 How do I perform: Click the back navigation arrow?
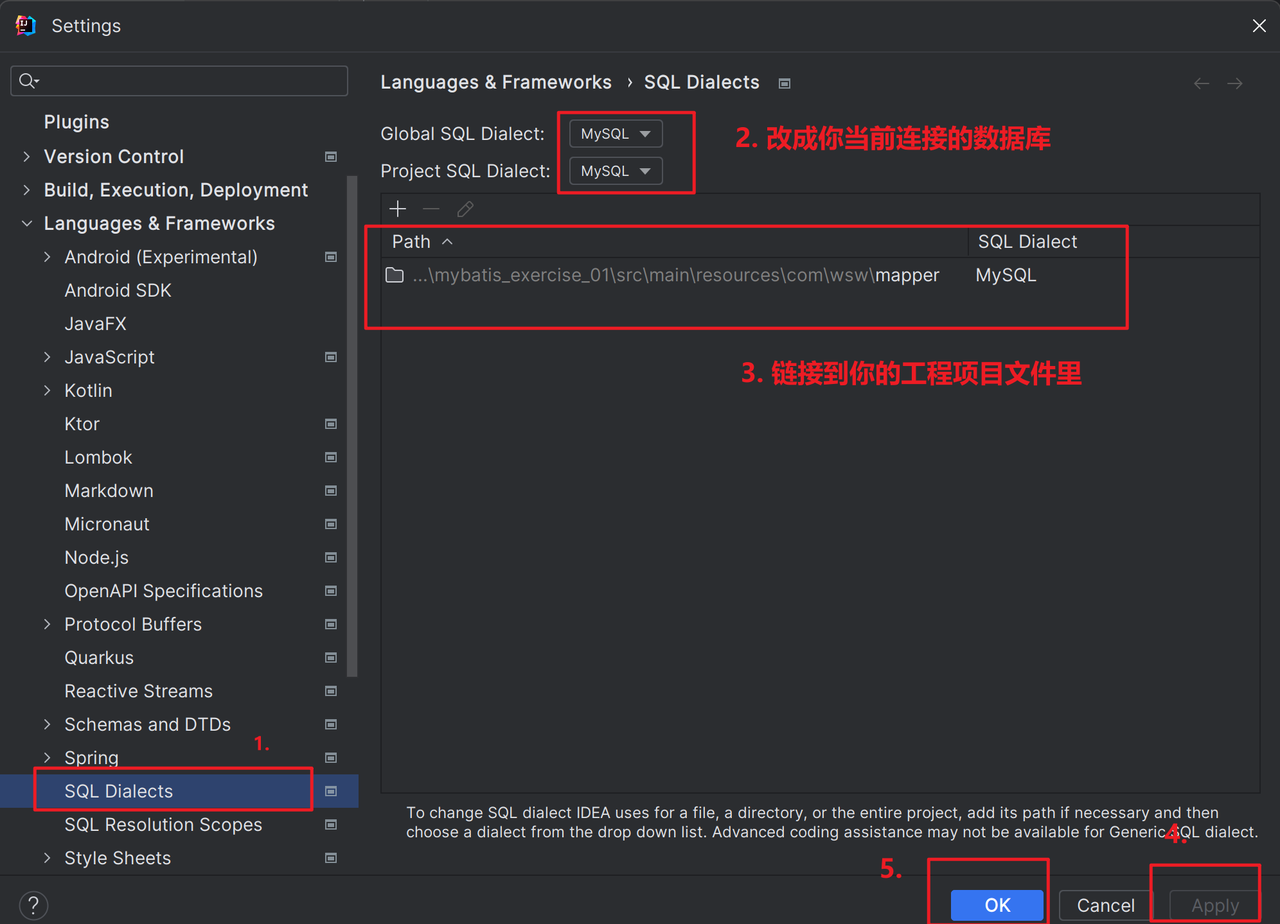(x=1202, y=83)
